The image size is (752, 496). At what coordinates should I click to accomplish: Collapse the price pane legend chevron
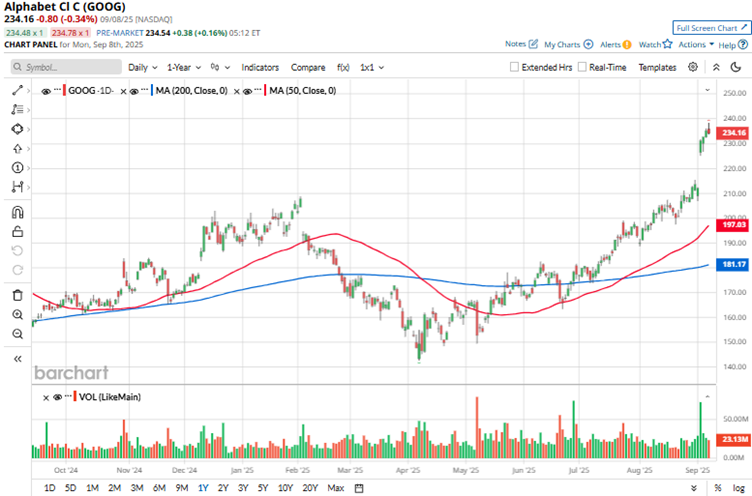tap(707, 90)
